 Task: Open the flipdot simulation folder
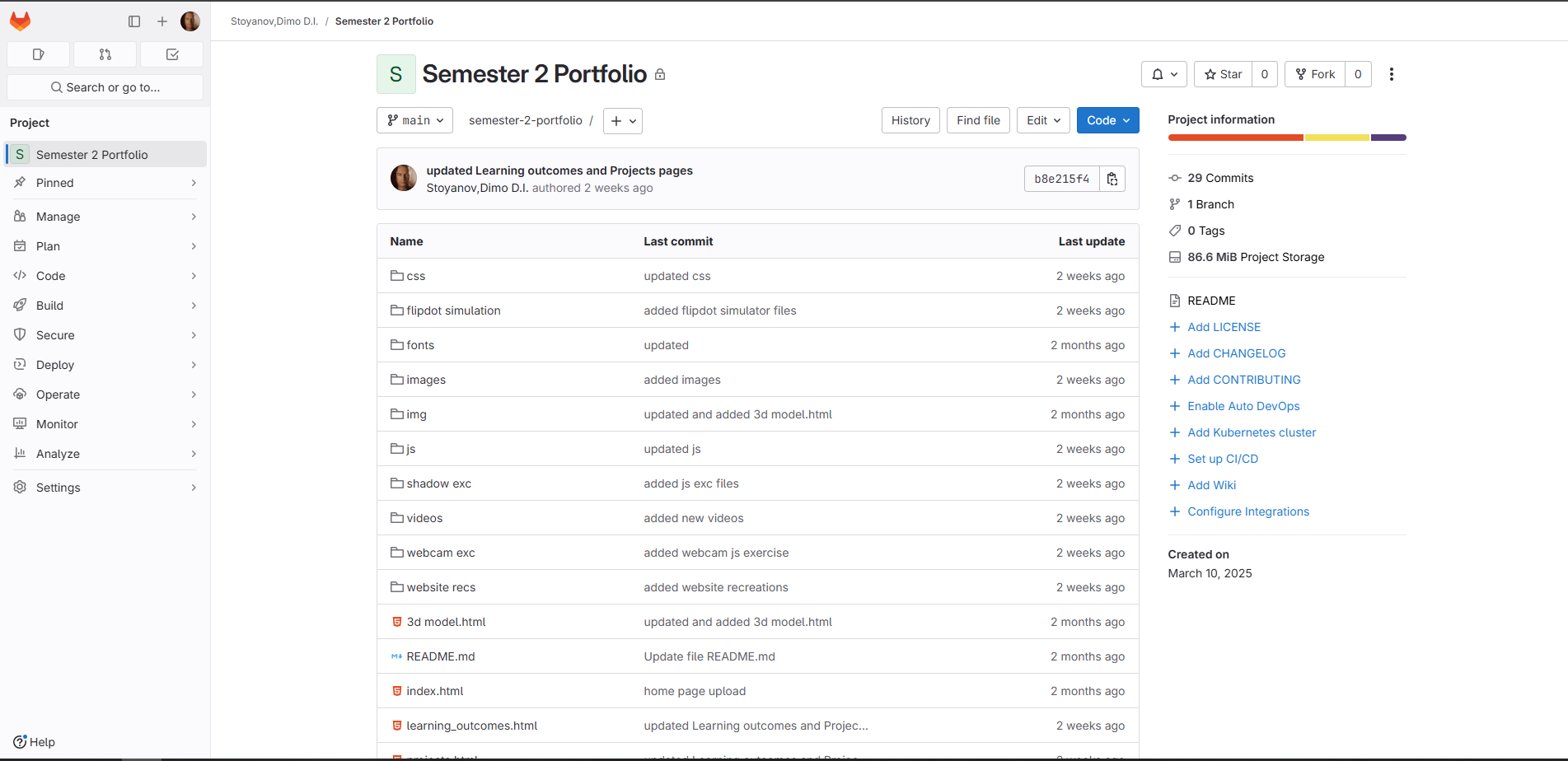click(453, 310)
